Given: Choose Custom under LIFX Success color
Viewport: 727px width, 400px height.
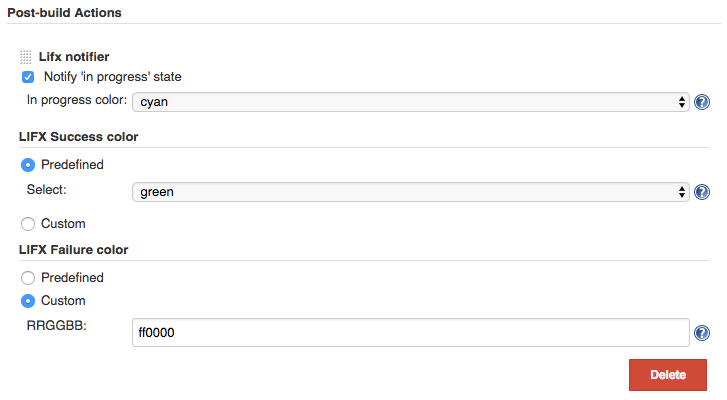Looking at the screenshot, I should click(x=28, y=224).
